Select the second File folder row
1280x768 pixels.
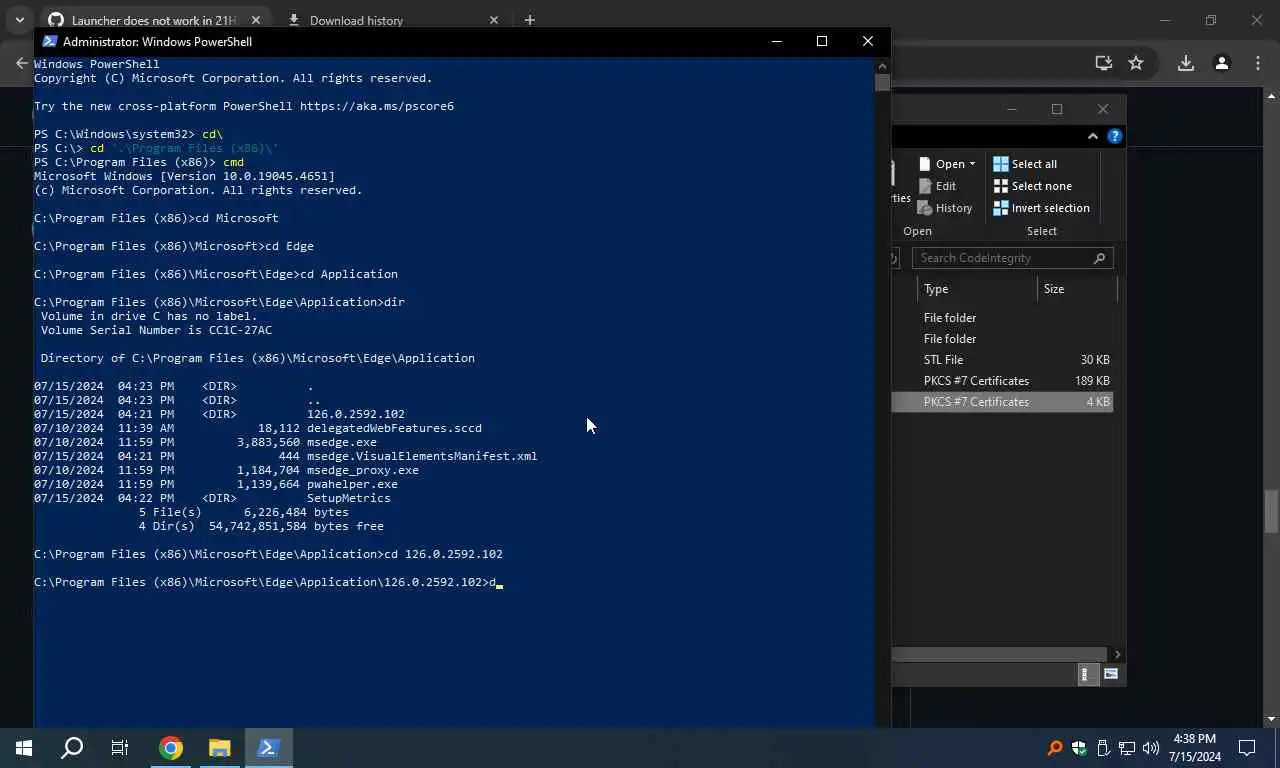[x=1002, y=339]
